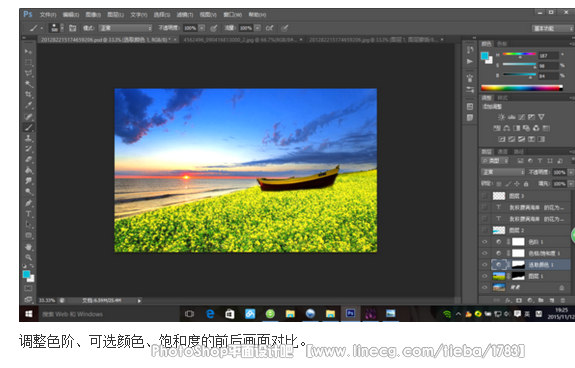Open the layer filter 类型 dropdown
Screen dimensions: 575x368
pos(495,161)
